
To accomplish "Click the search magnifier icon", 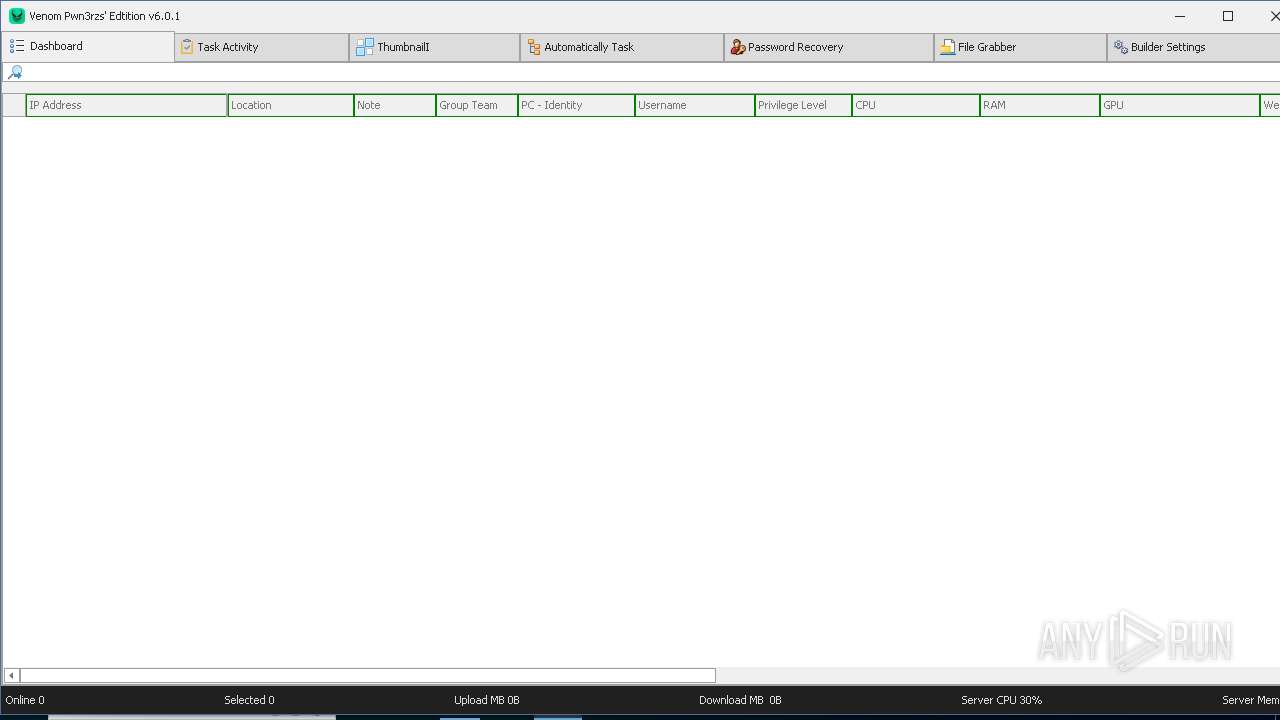I will (x=15, y=72).
